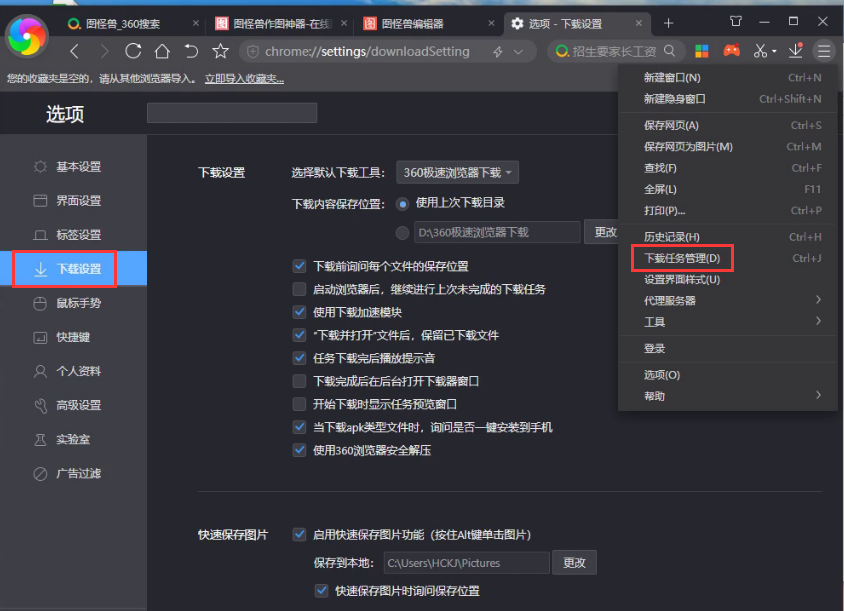Open a new tab with plus
Viewport: 844px width, 611px height.
[669, 23]
